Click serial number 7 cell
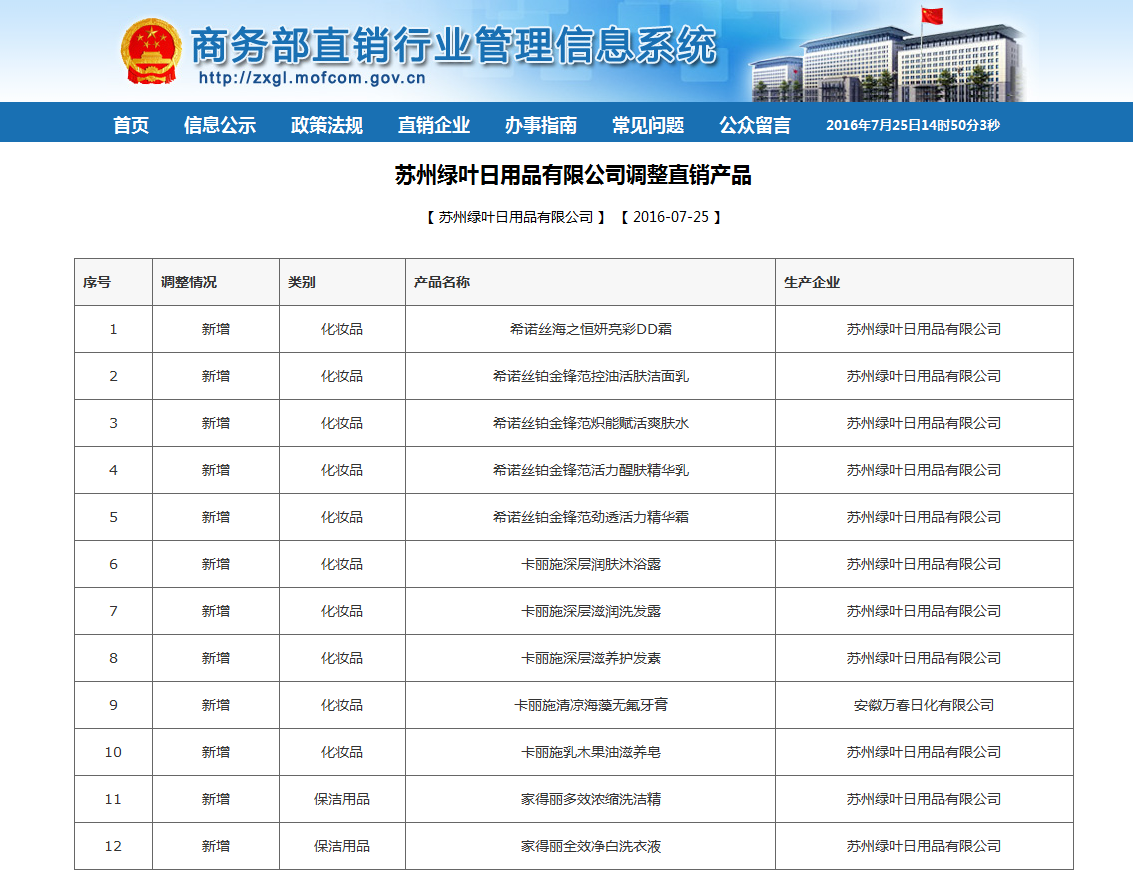 point(113,611)
